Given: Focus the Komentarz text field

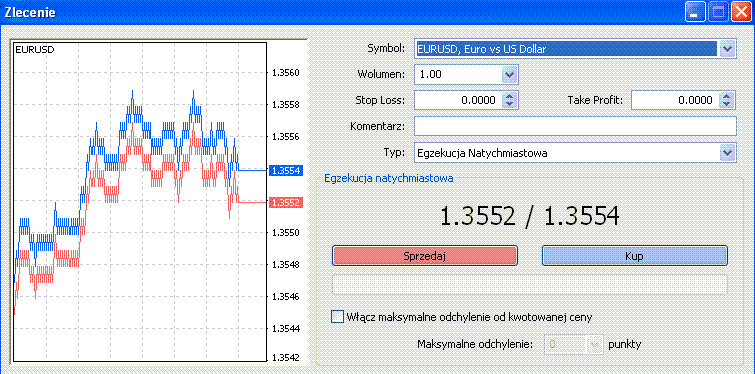Looking at the screenshot, I should 575,126.
